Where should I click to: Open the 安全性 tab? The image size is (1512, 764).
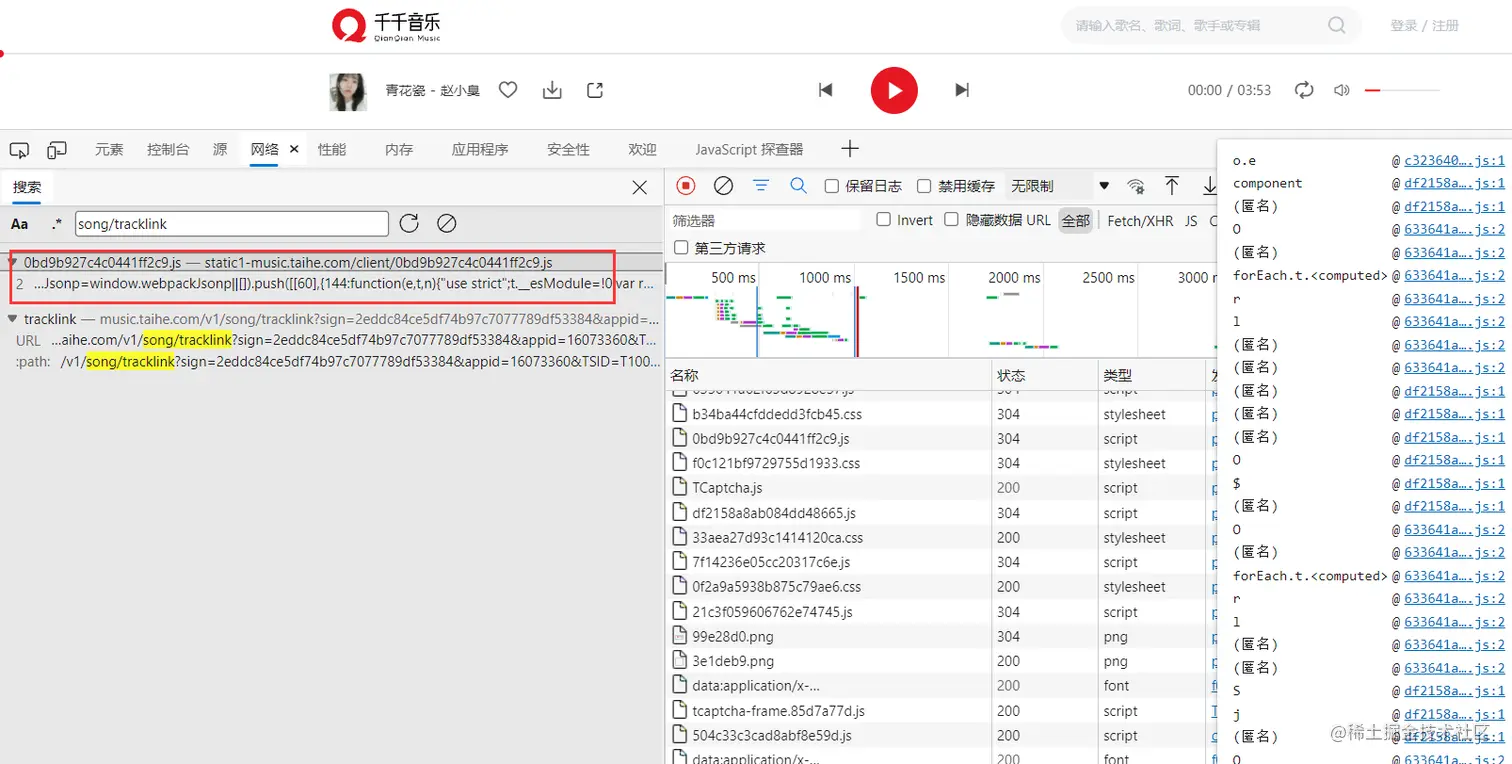coord(568,149)
